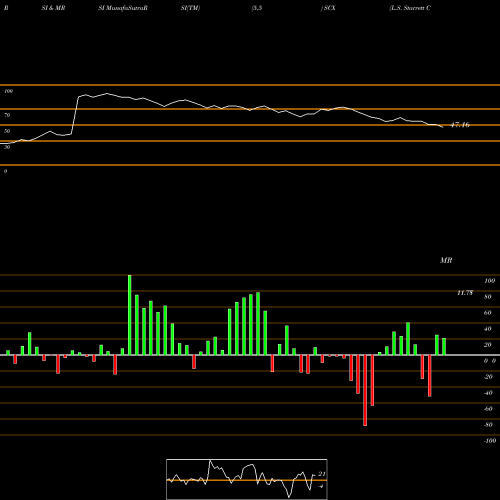The width and height of the screenshot is (500, 500).
Task: Click the RSI axis label 30
Action: click(7, 147)
